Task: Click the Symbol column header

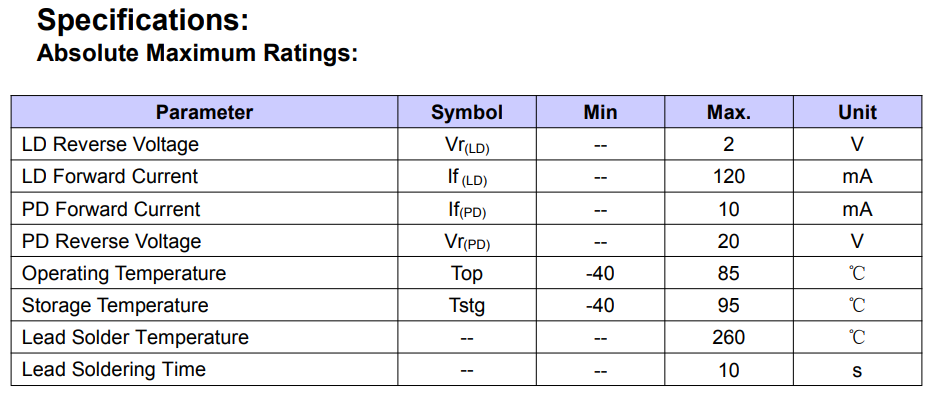Action: pos(467,112)
